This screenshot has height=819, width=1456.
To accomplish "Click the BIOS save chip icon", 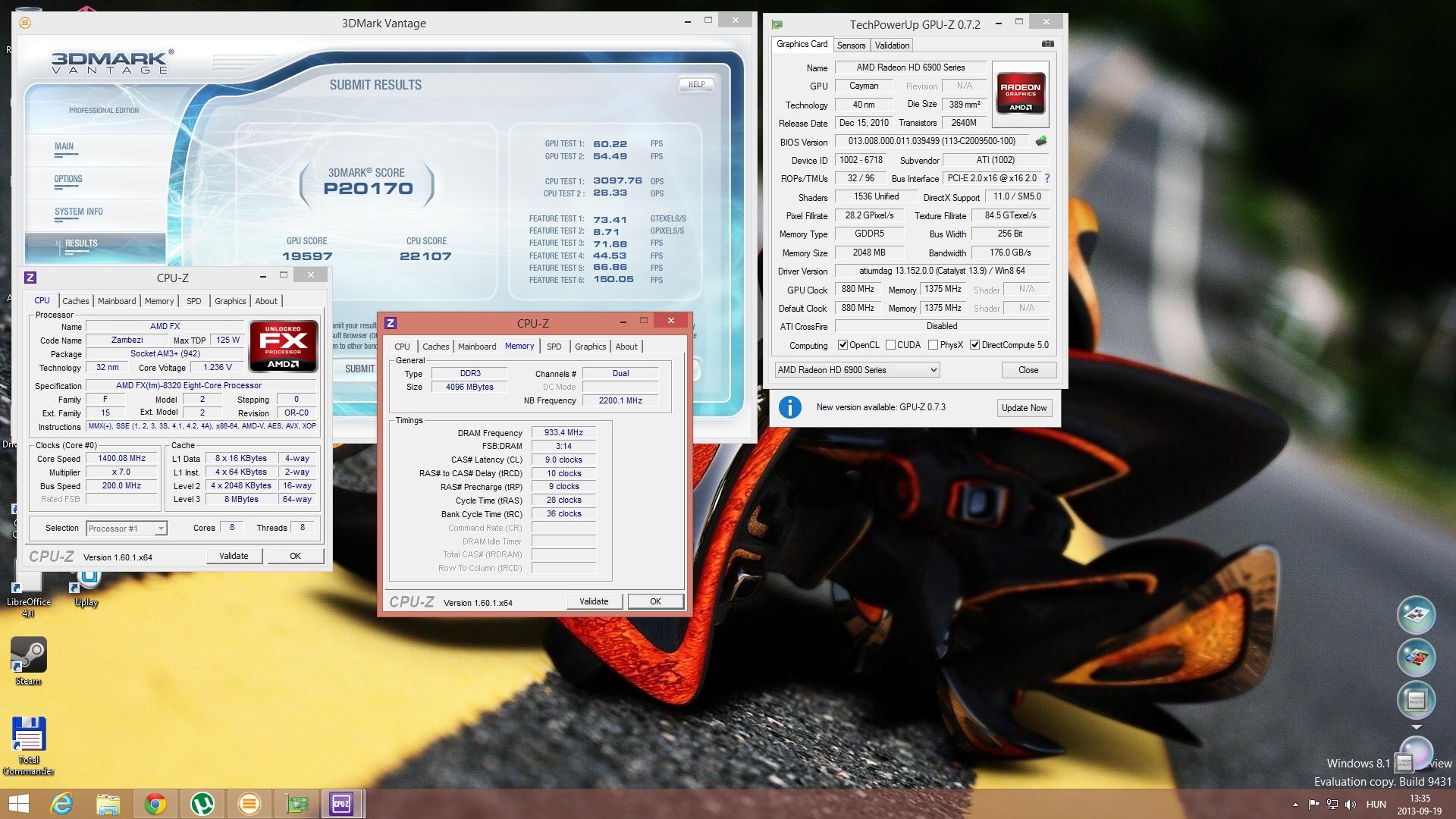I will click(x=1041, y=141).
